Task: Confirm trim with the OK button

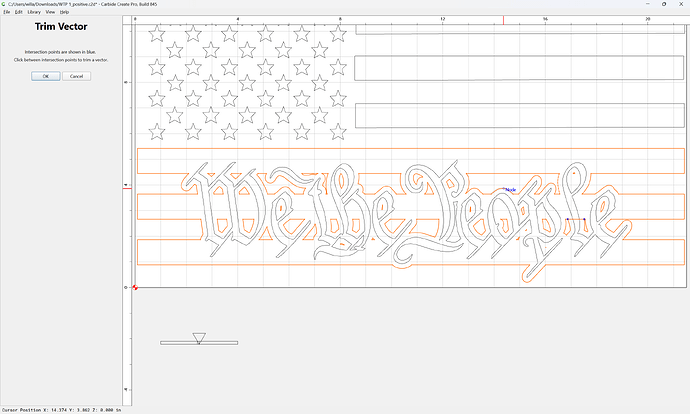Action: (46, 76)
